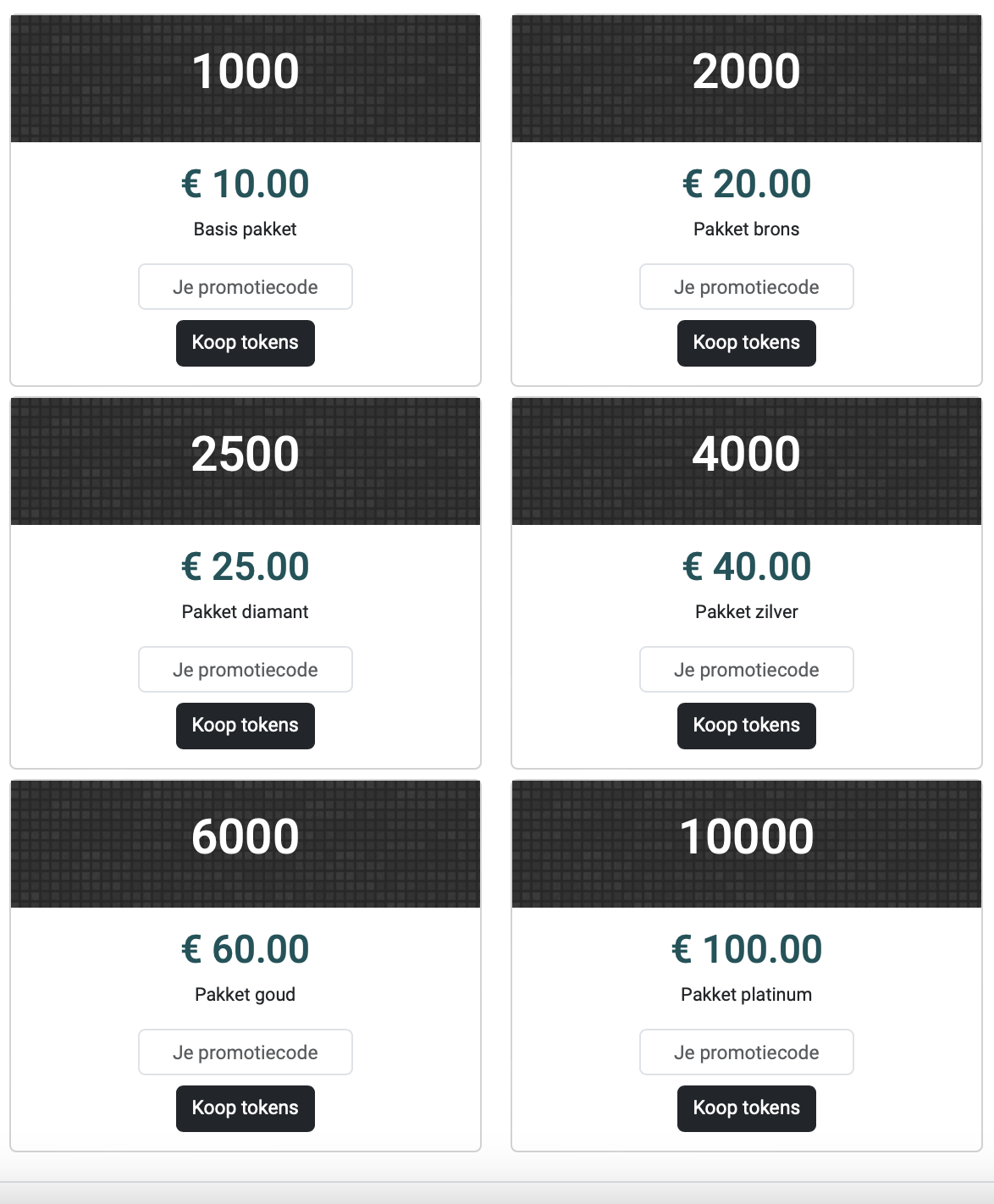Click the promotiecode input under Pakket brons
The width and height of the screenshot is (994, 1204).
pos(746,287)
